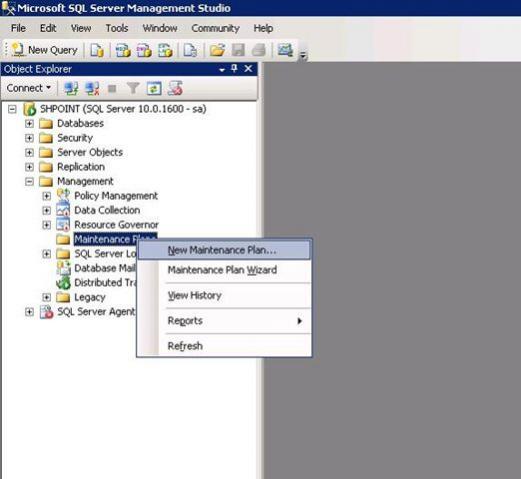This screenshot has width=521, height=479.
Task: Open the Tools menu
Action: [x=117, y=28]
